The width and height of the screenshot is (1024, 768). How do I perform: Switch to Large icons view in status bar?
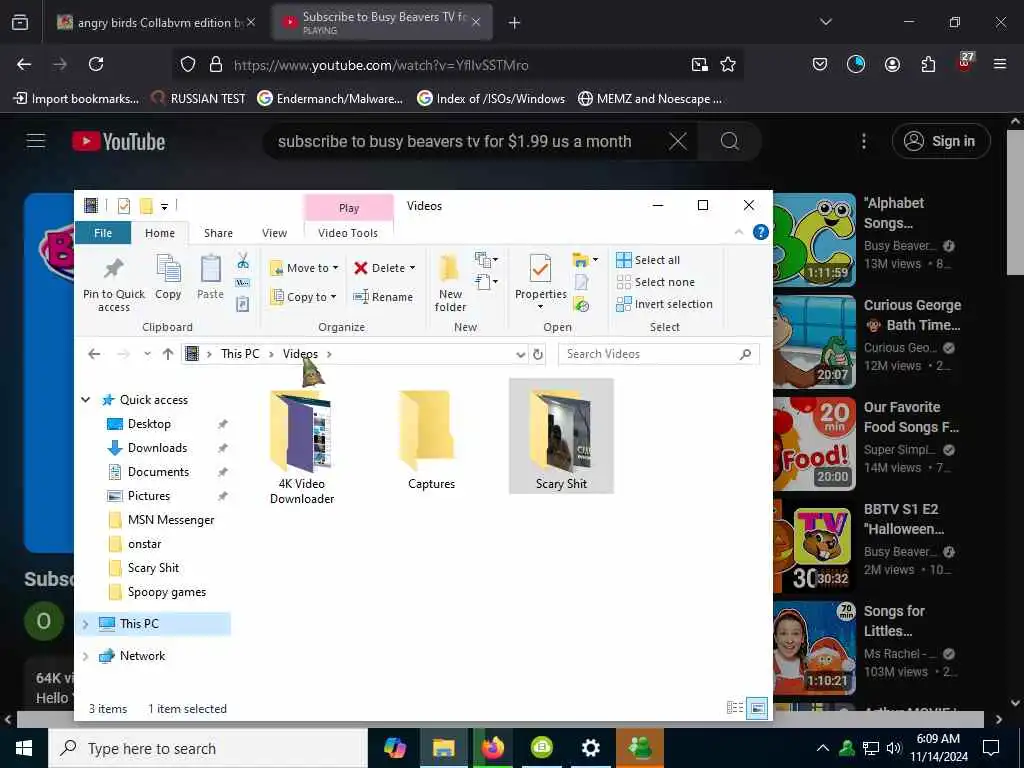click(757, 708)
